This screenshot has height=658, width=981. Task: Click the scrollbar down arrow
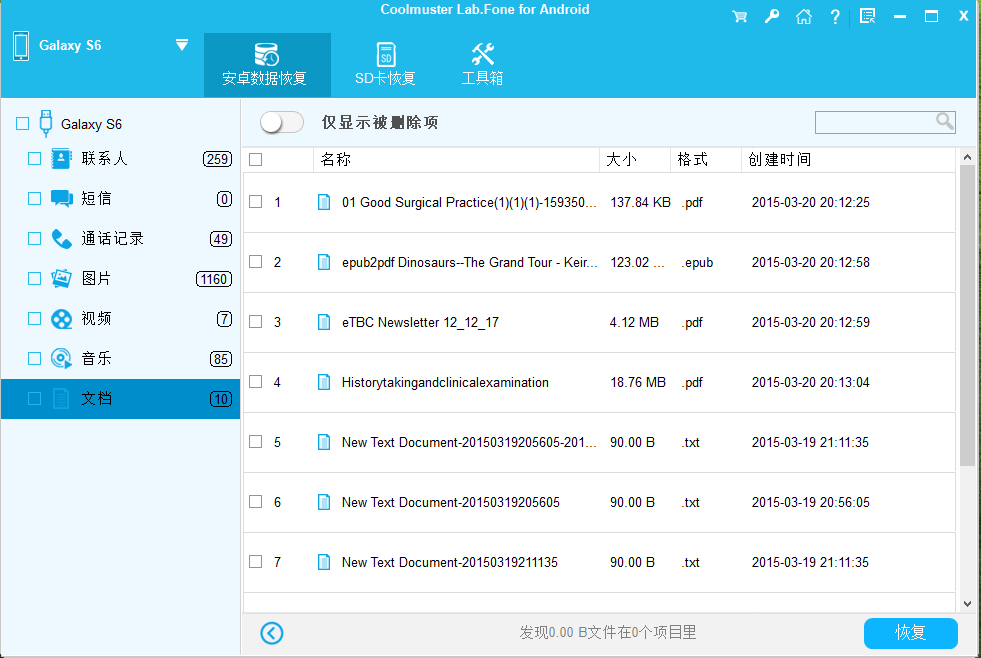[x=967, y=604]
